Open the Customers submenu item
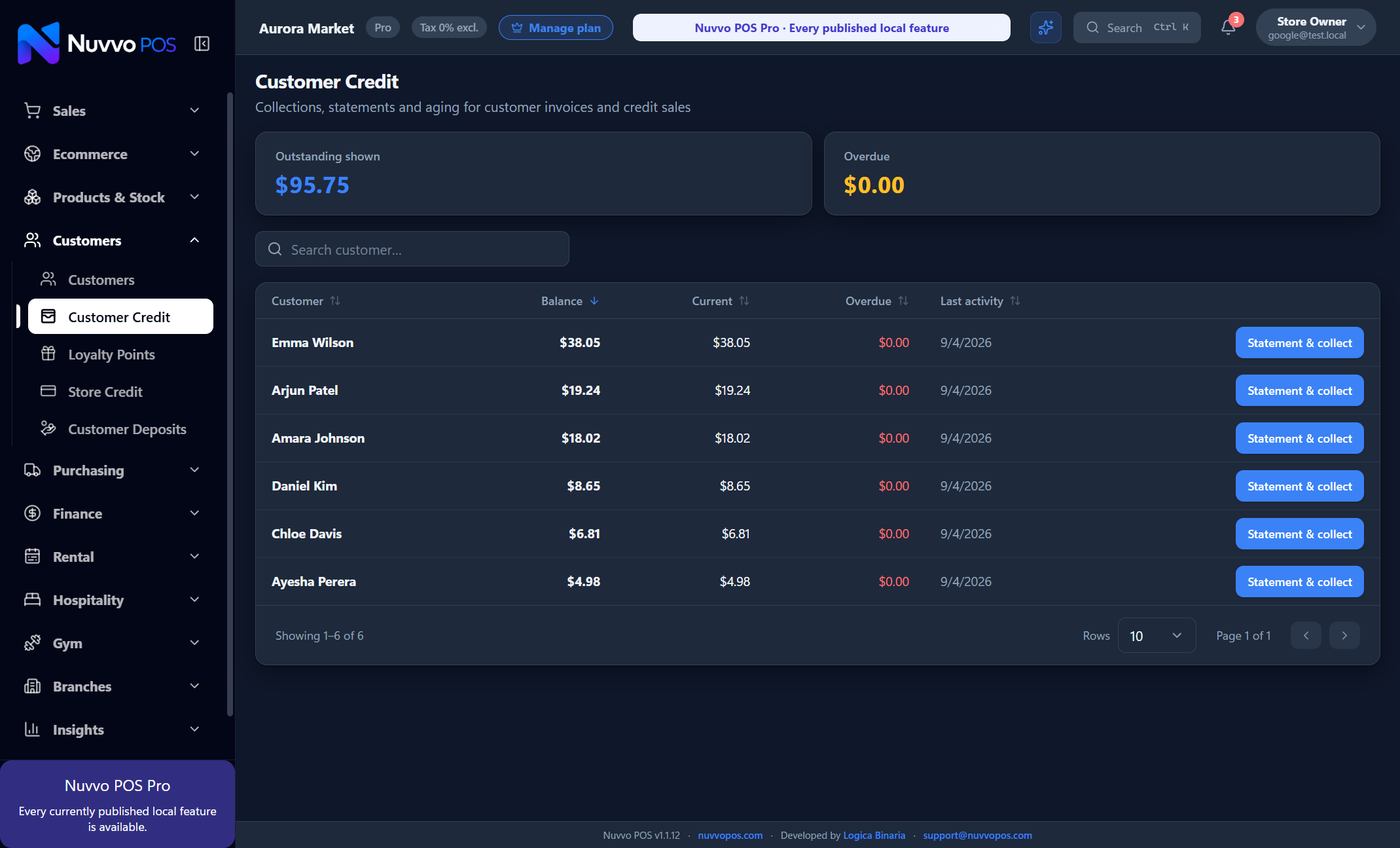 click(x=120, y=280)
